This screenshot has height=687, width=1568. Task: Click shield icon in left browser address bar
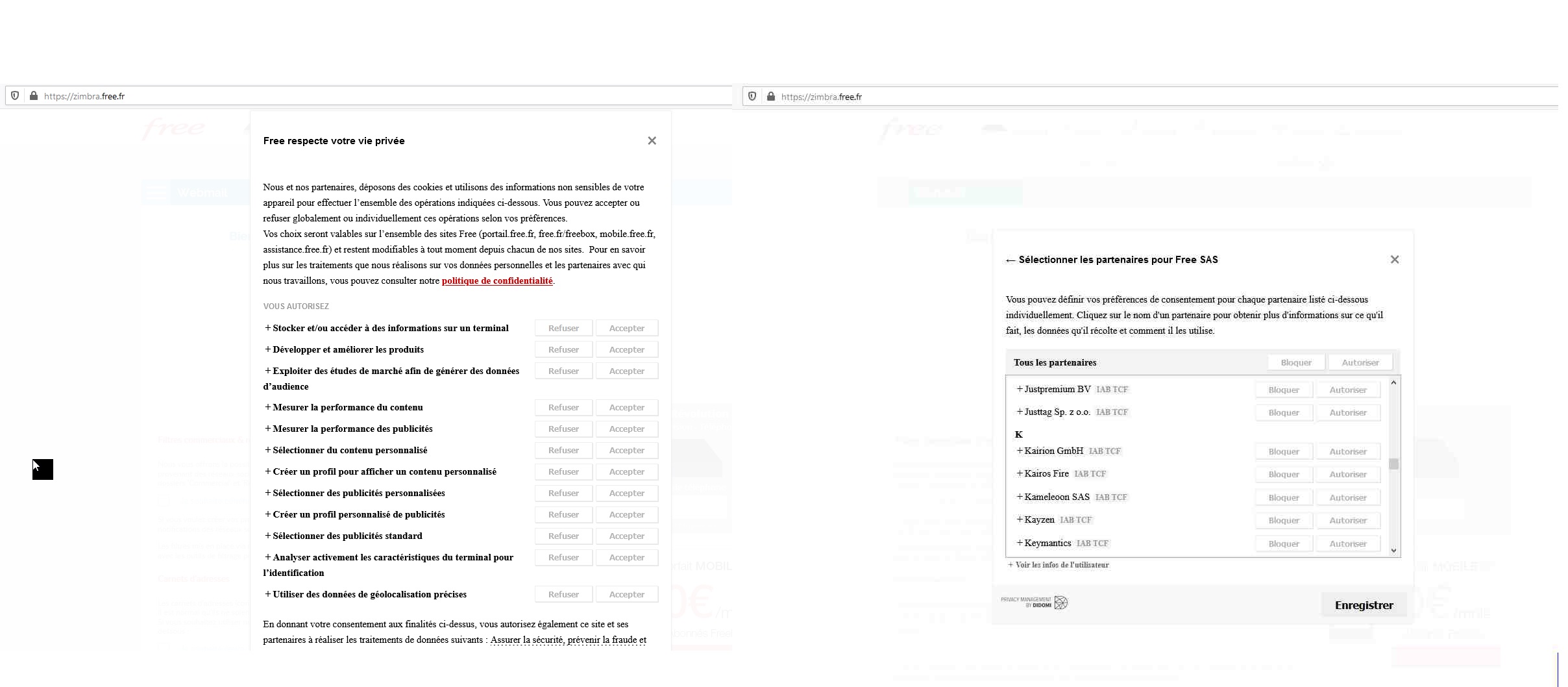(x=15, y=95)
